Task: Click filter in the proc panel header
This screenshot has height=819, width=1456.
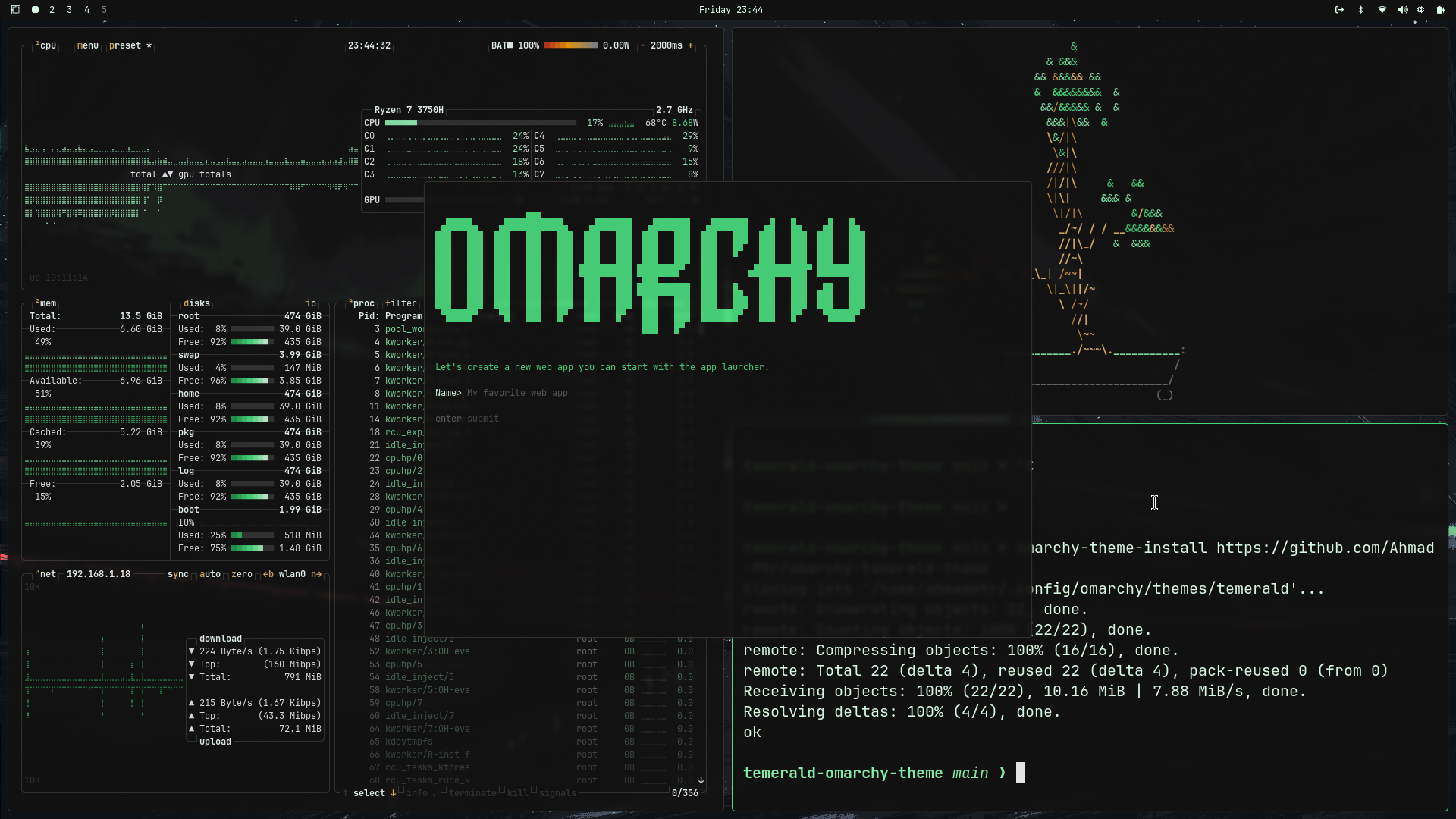Action: coord(401,303)
